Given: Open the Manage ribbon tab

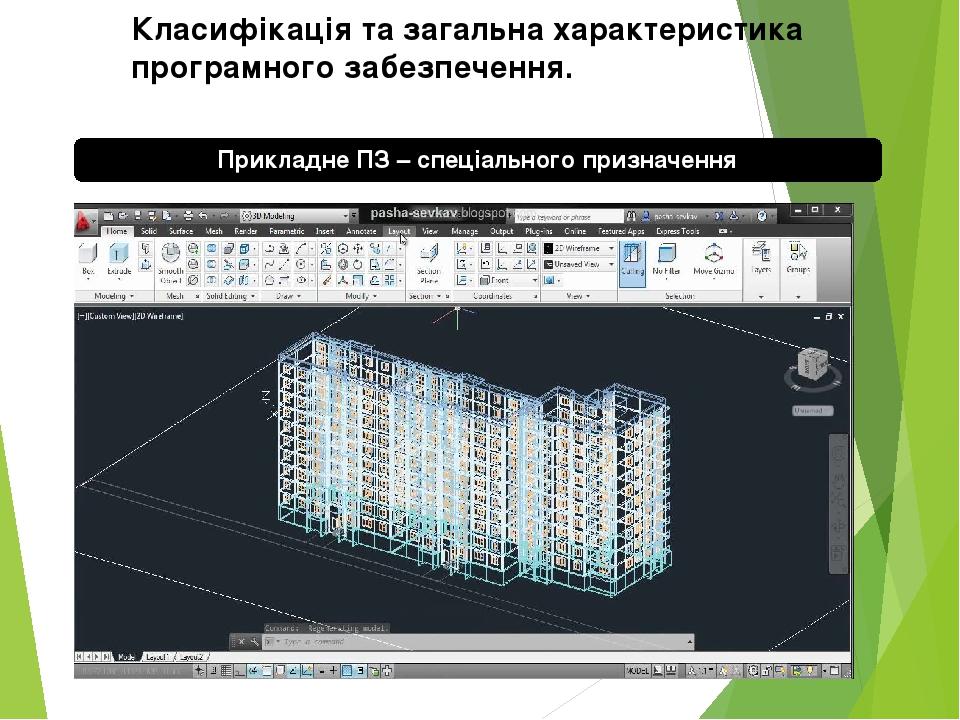Looking at the screenshot, I should pos(465,231).
